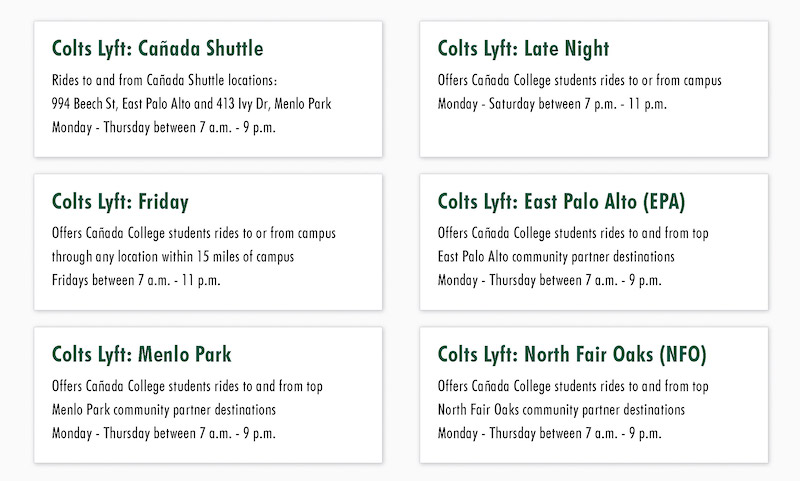Click the Cañada Shuttle card's Monday - Thursday hours

tap(164, 127)
